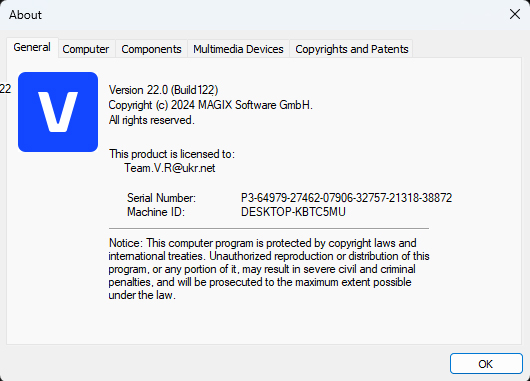Image resolution: width=530 pixels, height=381 pixels.
Task: Click the Serial Number label
Action: point(161,198)
